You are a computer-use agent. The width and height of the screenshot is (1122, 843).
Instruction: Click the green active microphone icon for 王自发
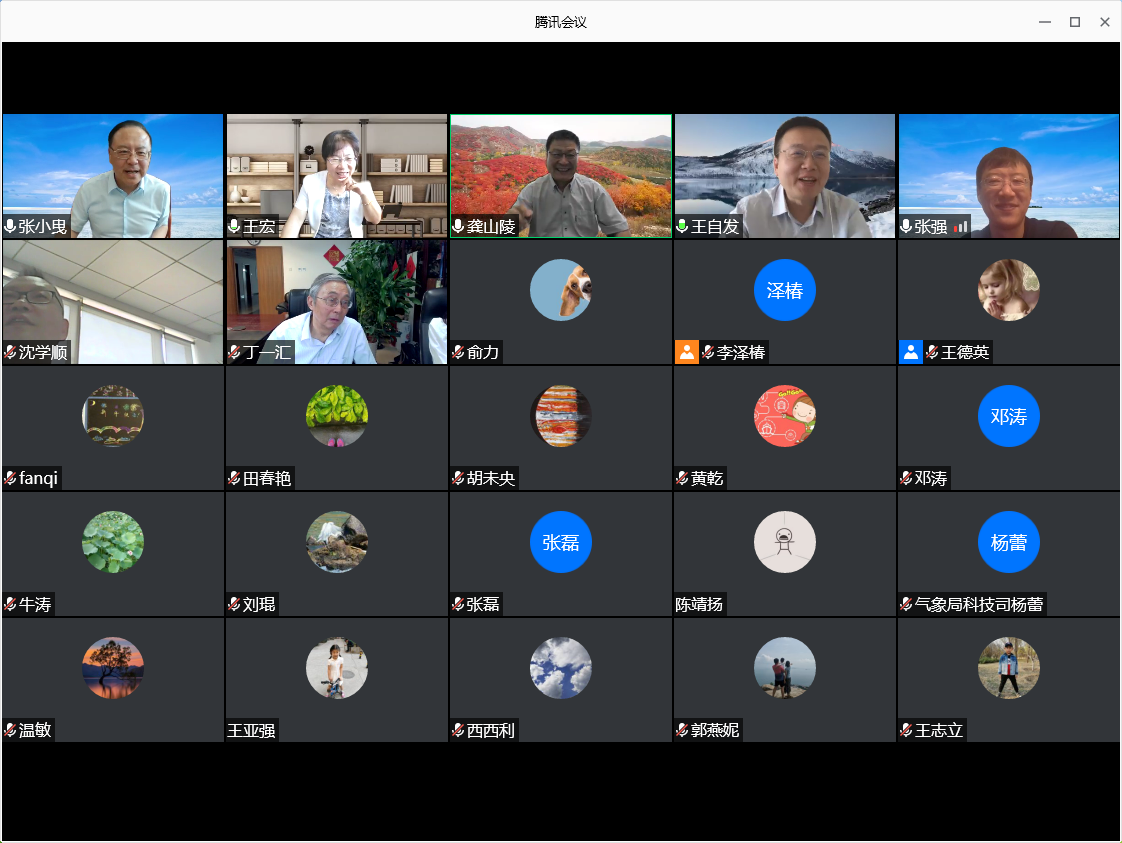[683, 227]
